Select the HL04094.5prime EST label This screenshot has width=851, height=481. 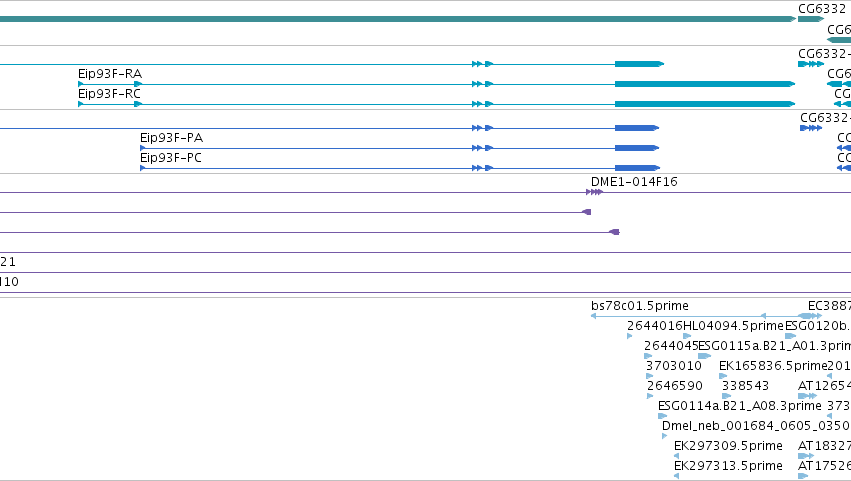tap(733, 326)
